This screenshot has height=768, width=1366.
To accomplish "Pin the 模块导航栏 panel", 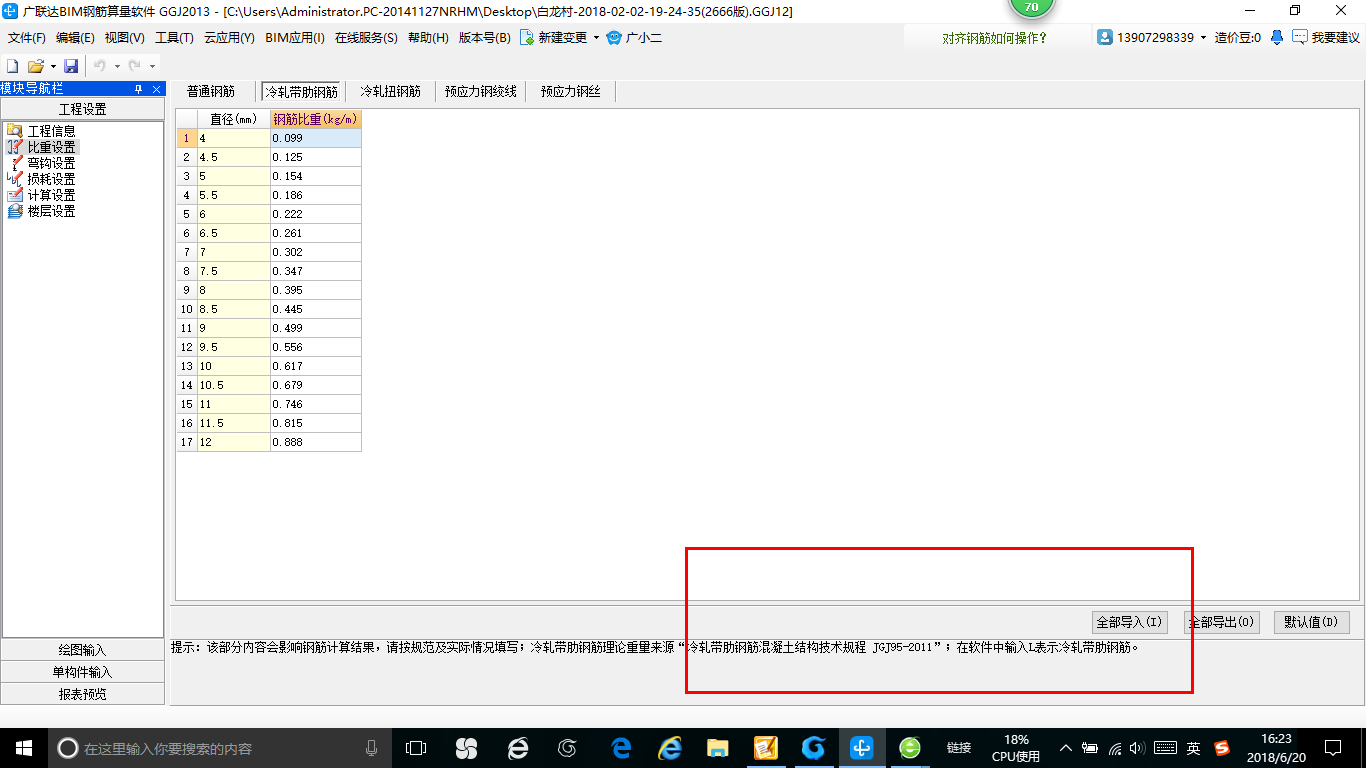I will [139, 89].
